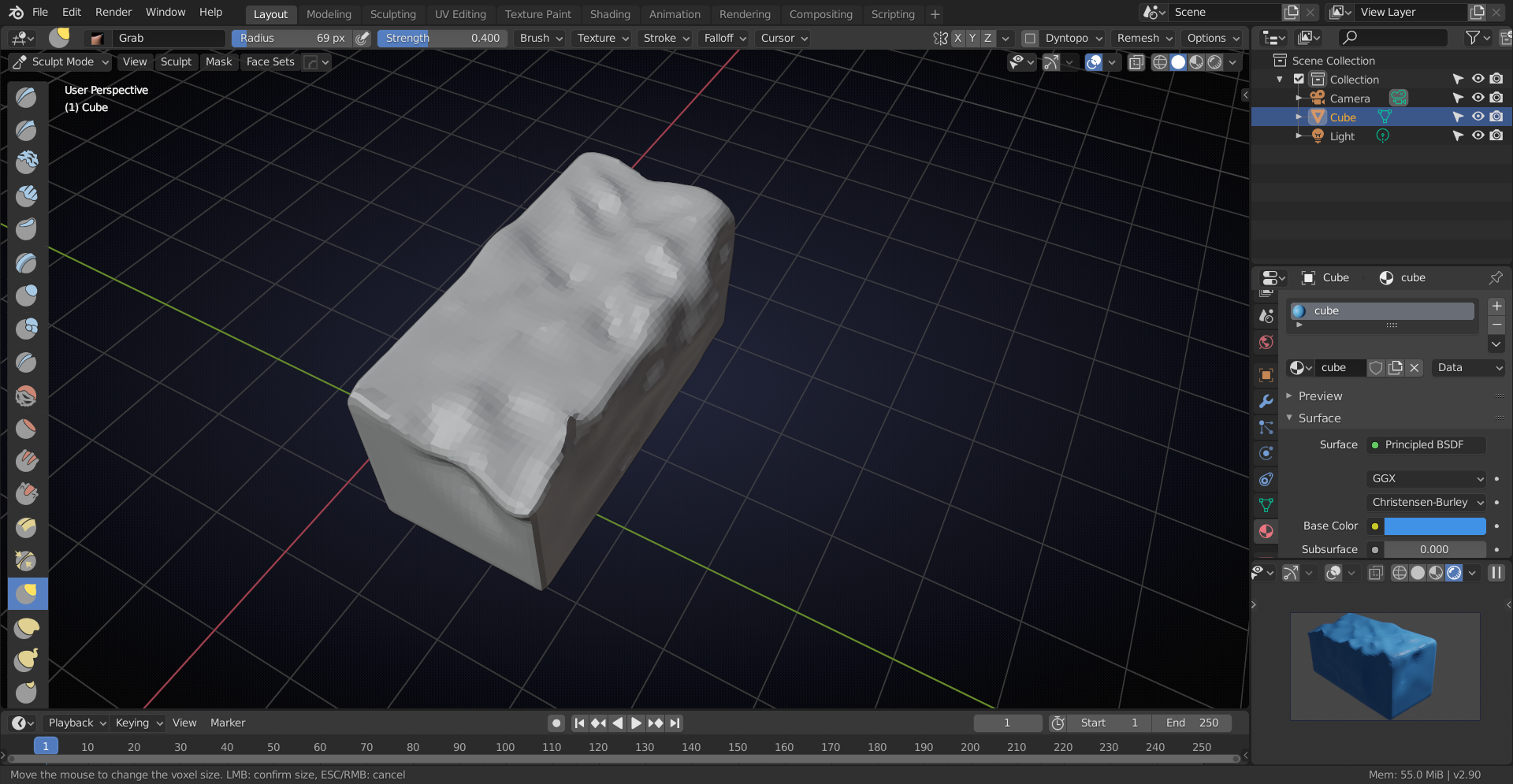Open the Particles properties tab
This screenshot has width=1513, height=784.
1266,427
